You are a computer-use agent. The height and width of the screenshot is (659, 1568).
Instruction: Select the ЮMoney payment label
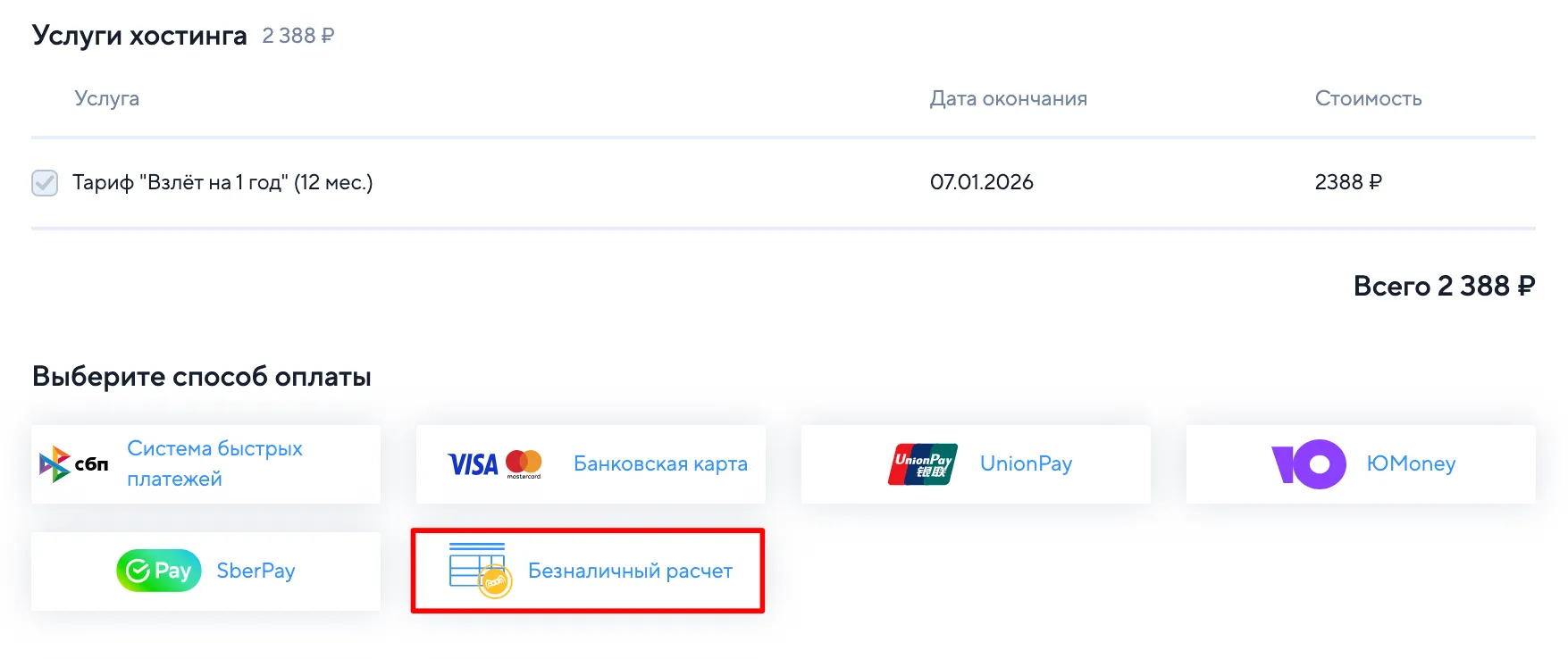point(1411,463)
